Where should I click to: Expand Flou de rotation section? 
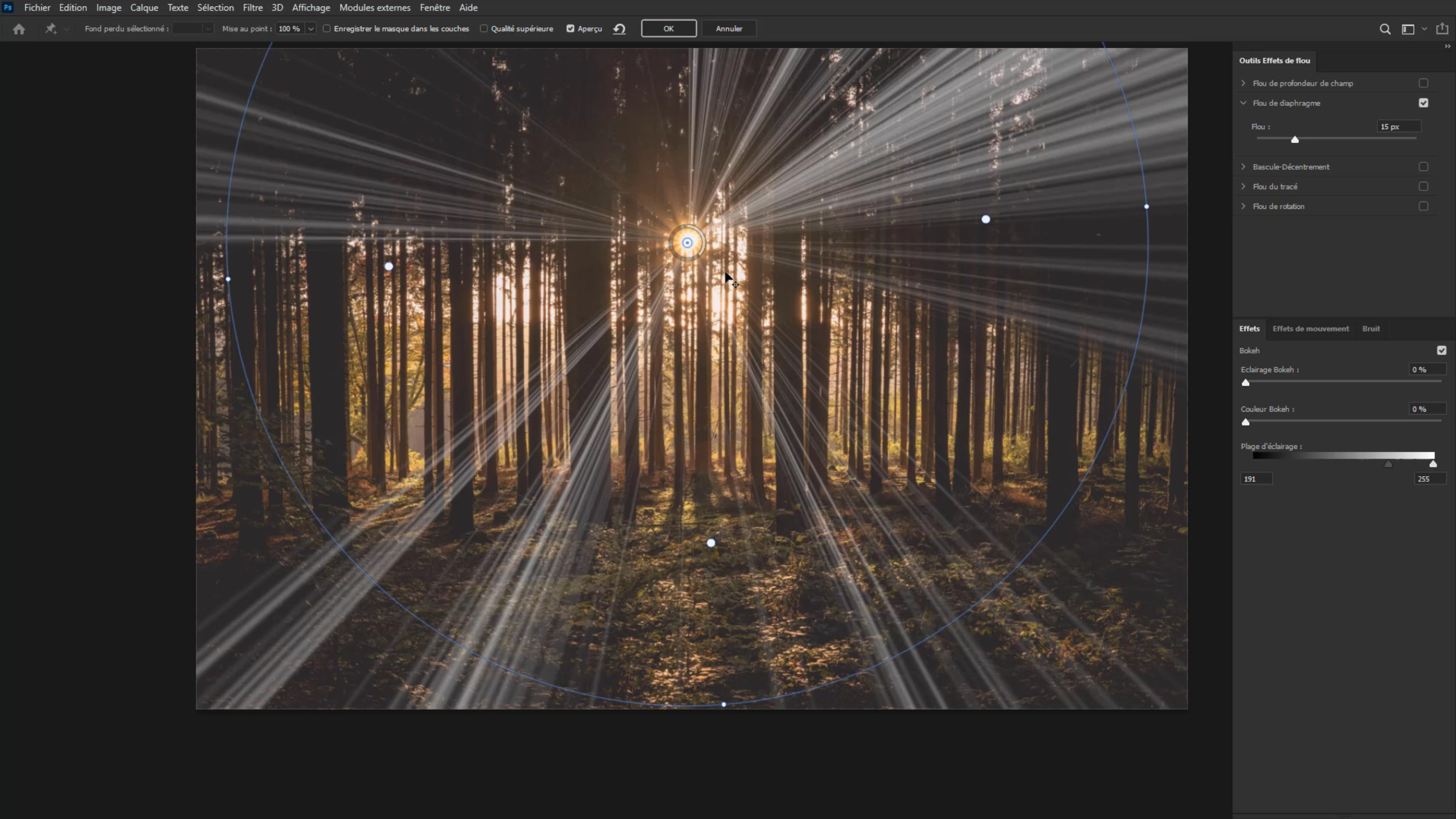pos(1244,206)
